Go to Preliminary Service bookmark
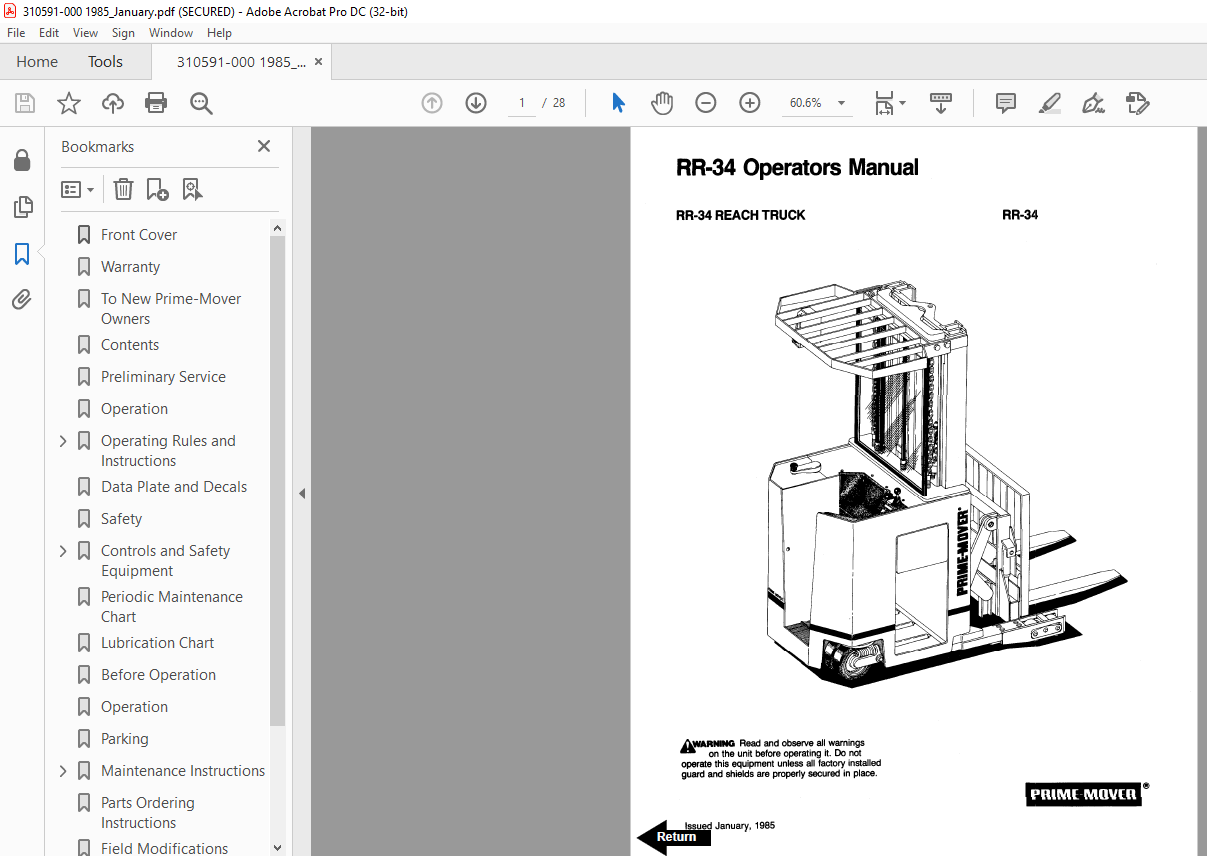The image size is (1207, 856). [x=163, y=377]
